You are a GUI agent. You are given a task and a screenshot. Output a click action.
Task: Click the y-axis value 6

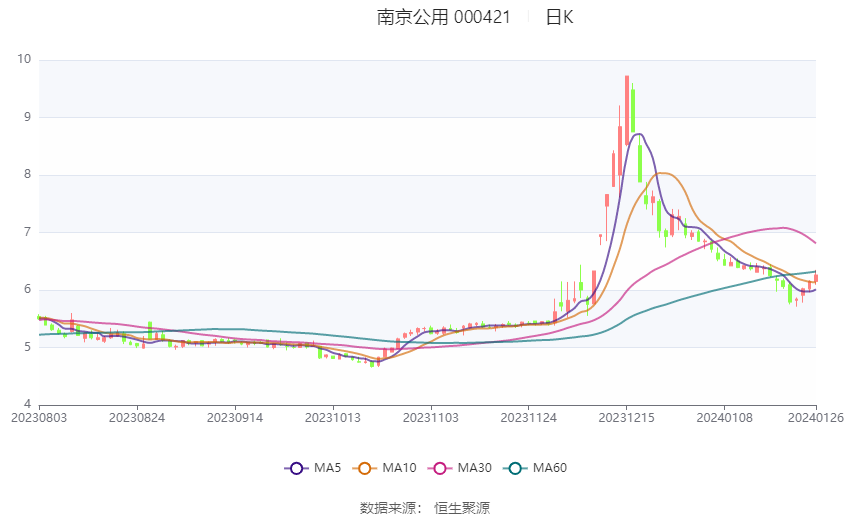tap(28, 289)
